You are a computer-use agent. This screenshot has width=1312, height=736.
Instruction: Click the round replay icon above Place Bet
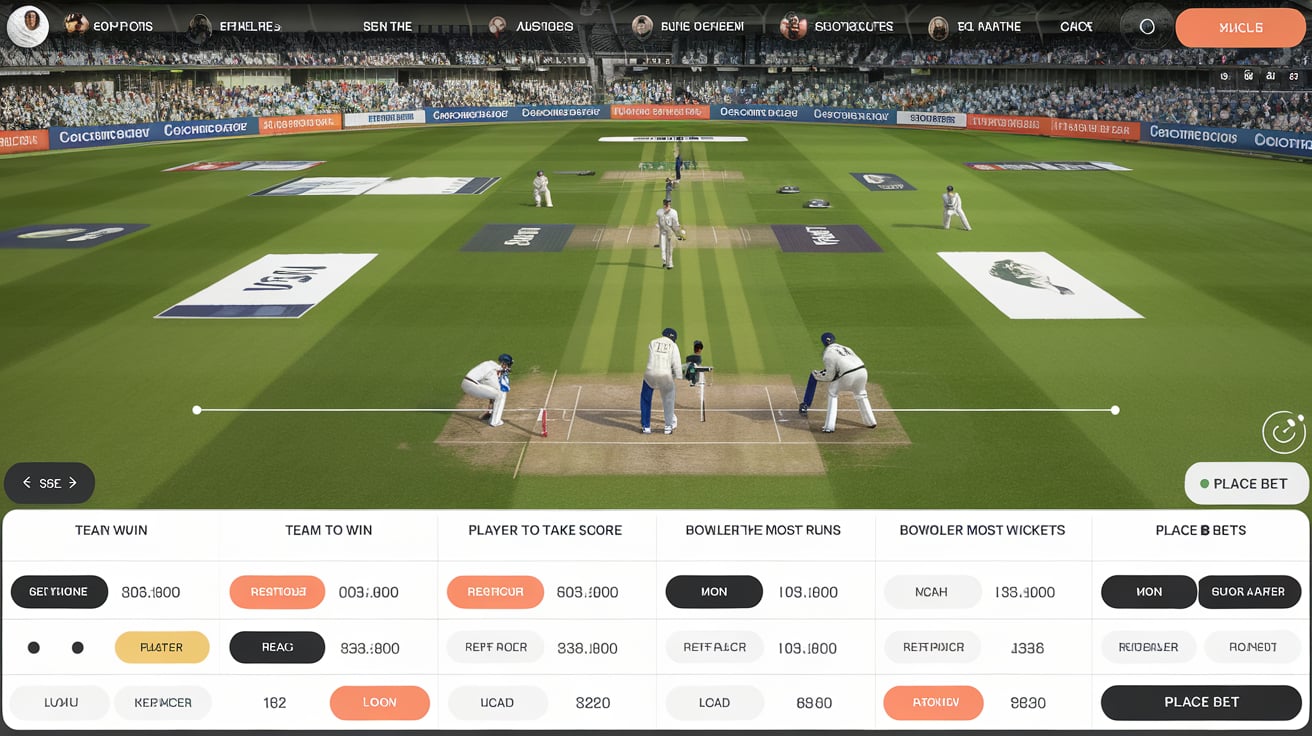click(x=1283, y=432)
